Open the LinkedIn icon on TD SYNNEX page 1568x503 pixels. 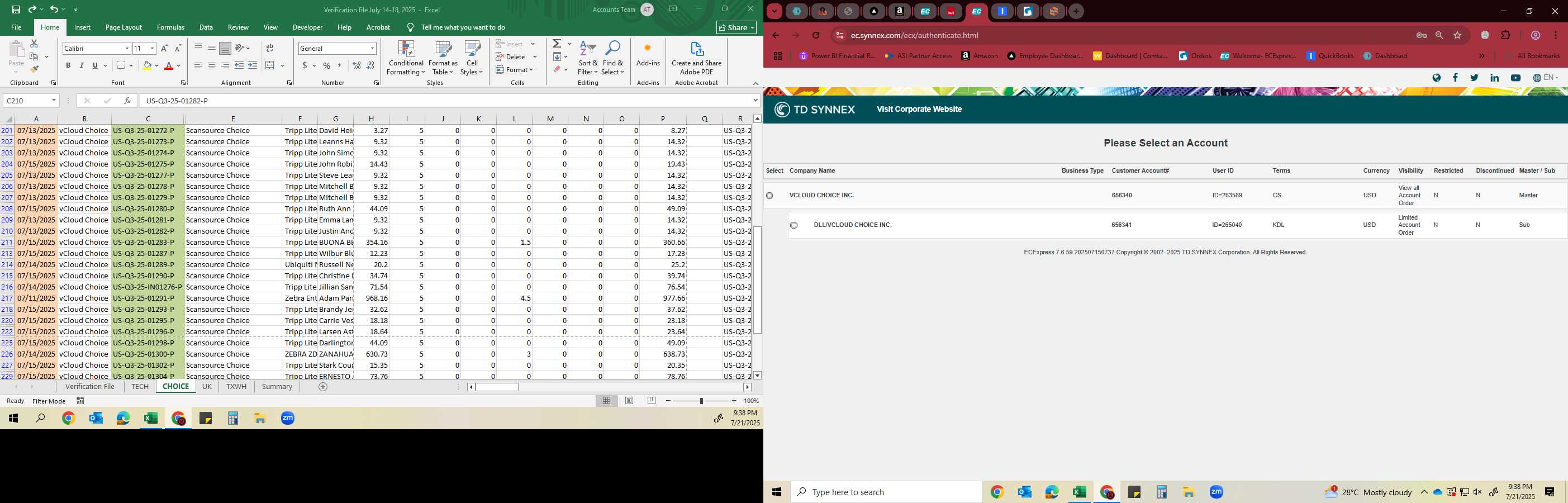tap(1494, 78)
